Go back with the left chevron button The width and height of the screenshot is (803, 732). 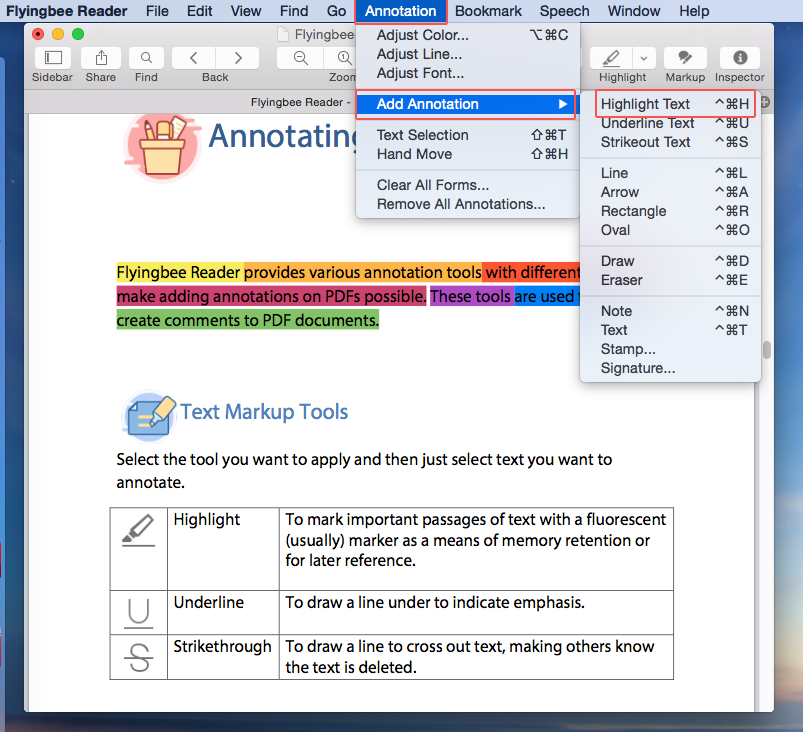(194, 58)
